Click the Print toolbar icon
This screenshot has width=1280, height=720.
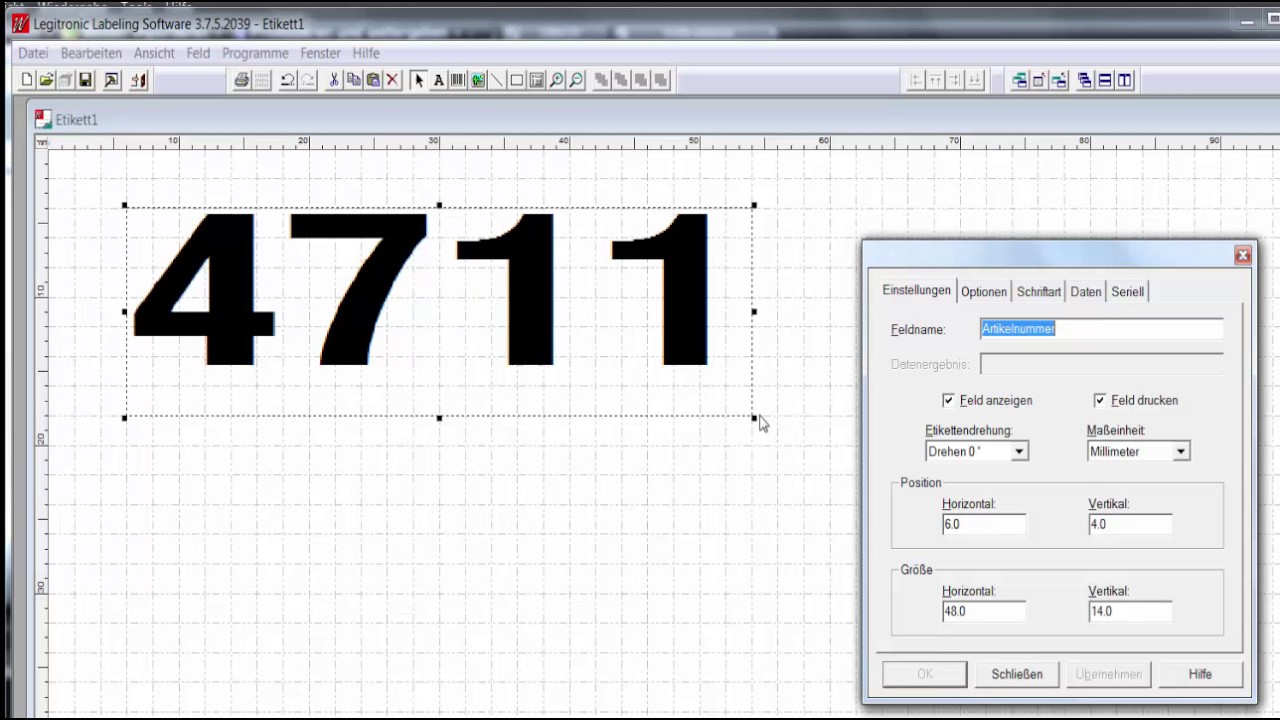coord(241,80)
